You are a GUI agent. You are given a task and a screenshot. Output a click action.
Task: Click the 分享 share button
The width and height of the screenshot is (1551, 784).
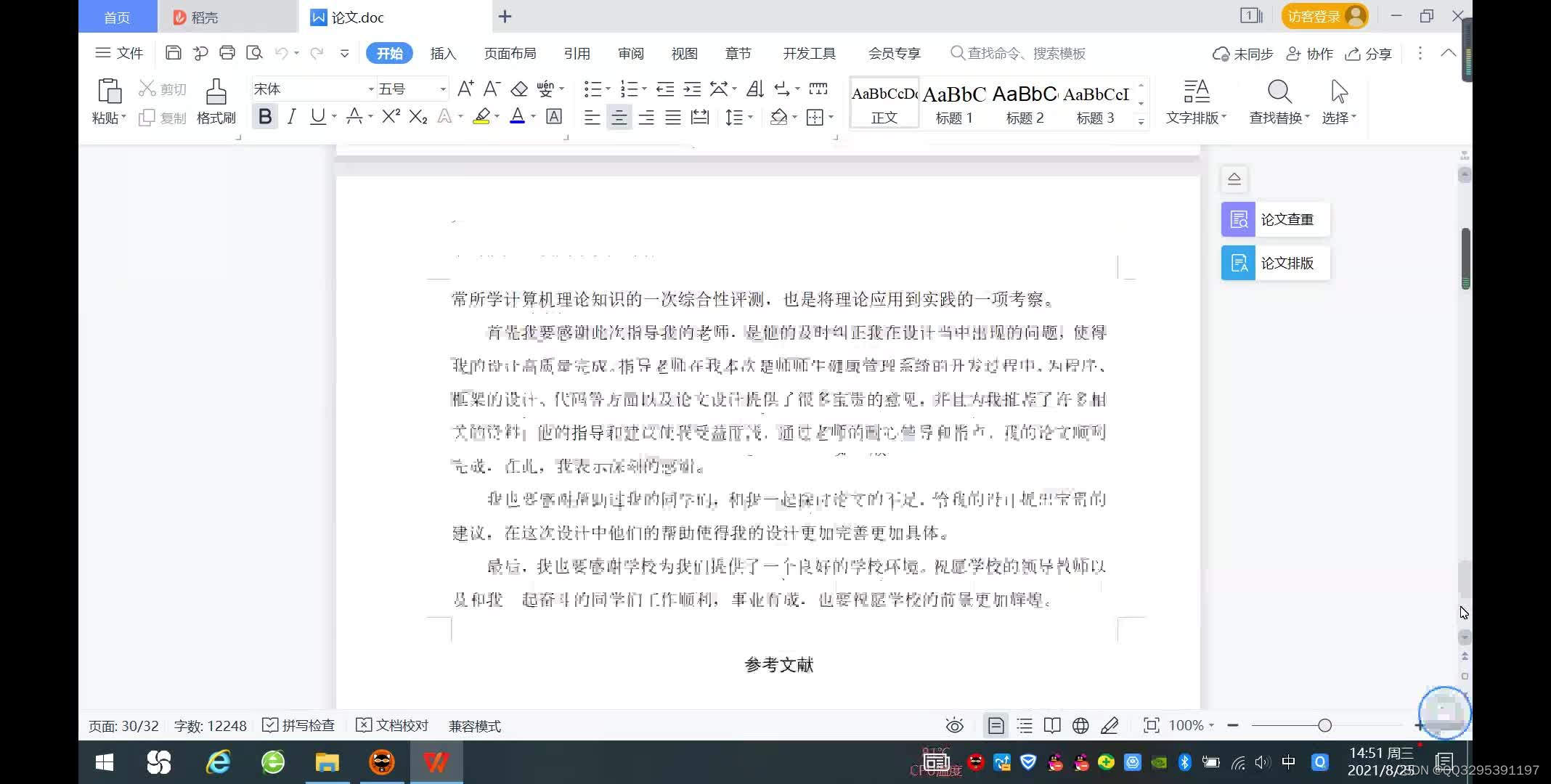pos(1368,54)
